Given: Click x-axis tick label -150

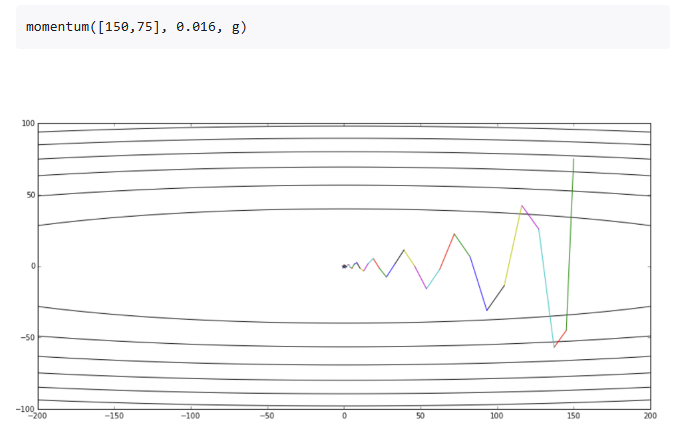Looking at the screenshot, I should click(114, 417).
